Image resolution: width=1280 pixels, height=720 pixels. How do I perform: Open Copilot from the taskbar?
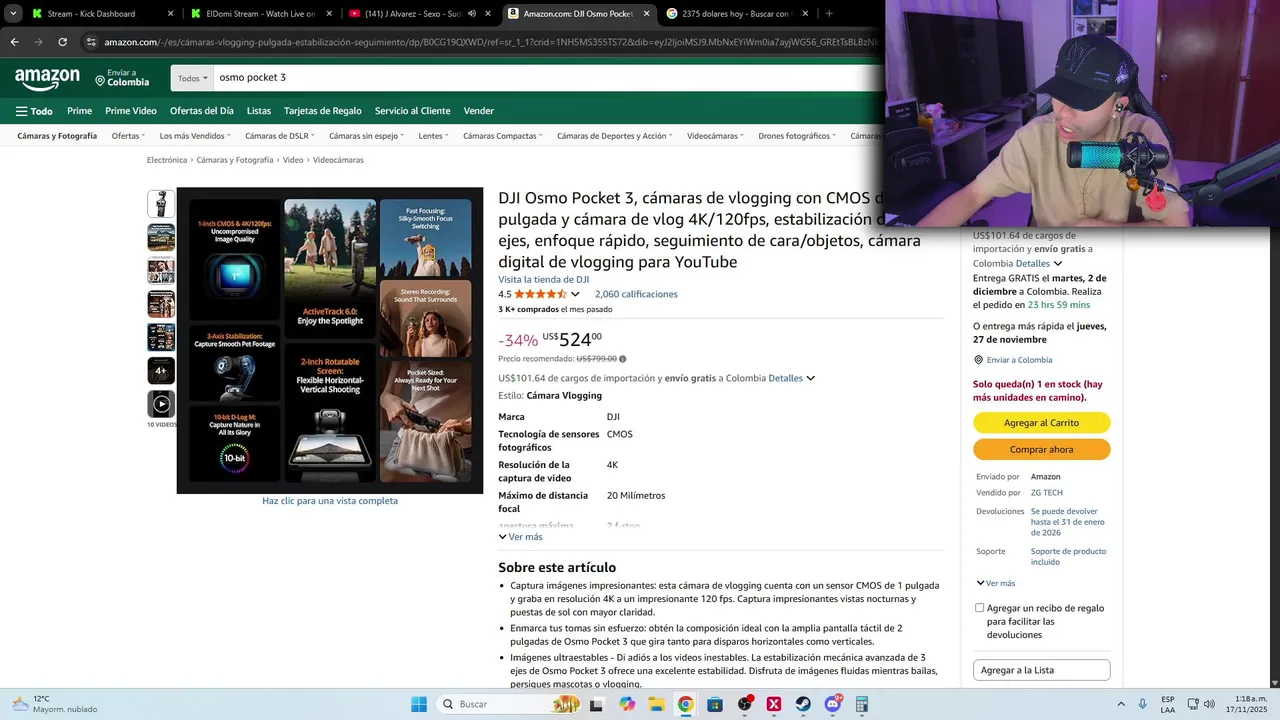627,704
